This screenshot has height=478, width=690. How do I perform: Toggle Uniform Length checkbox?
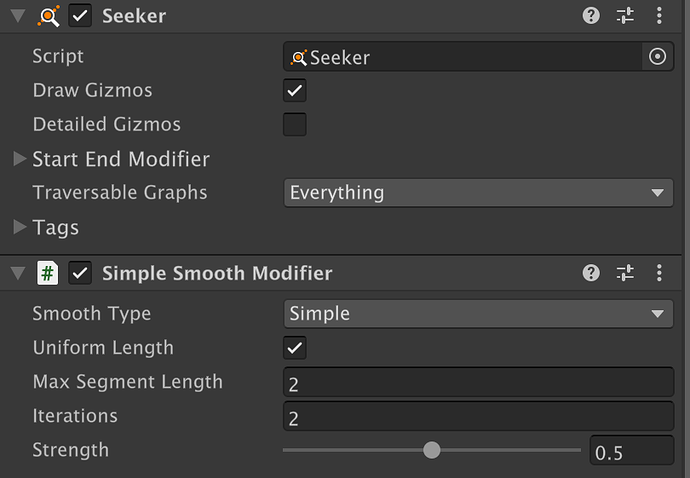point(294,348)
